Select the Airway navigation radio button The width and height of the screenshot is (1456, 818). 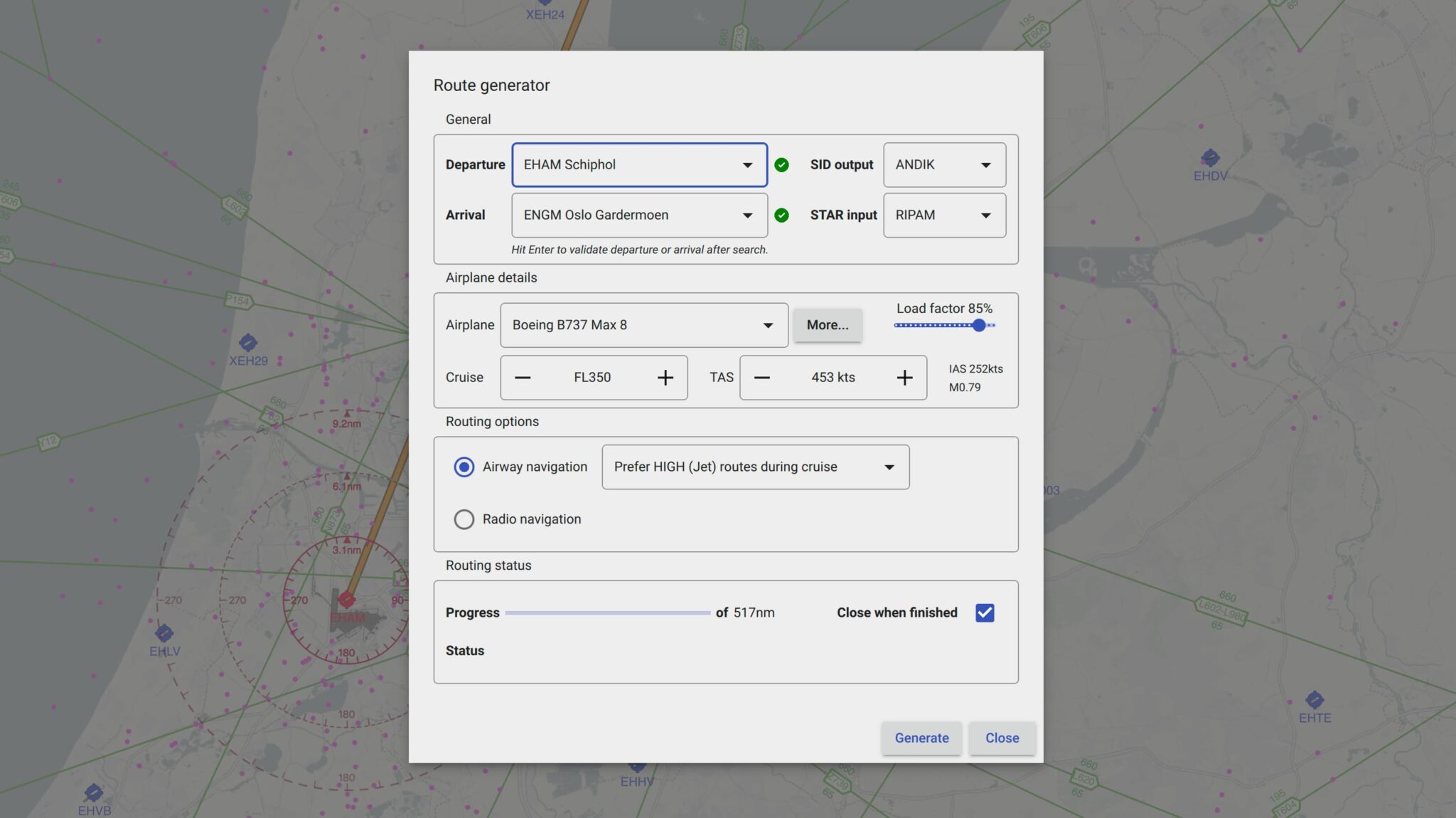[464, 467]
